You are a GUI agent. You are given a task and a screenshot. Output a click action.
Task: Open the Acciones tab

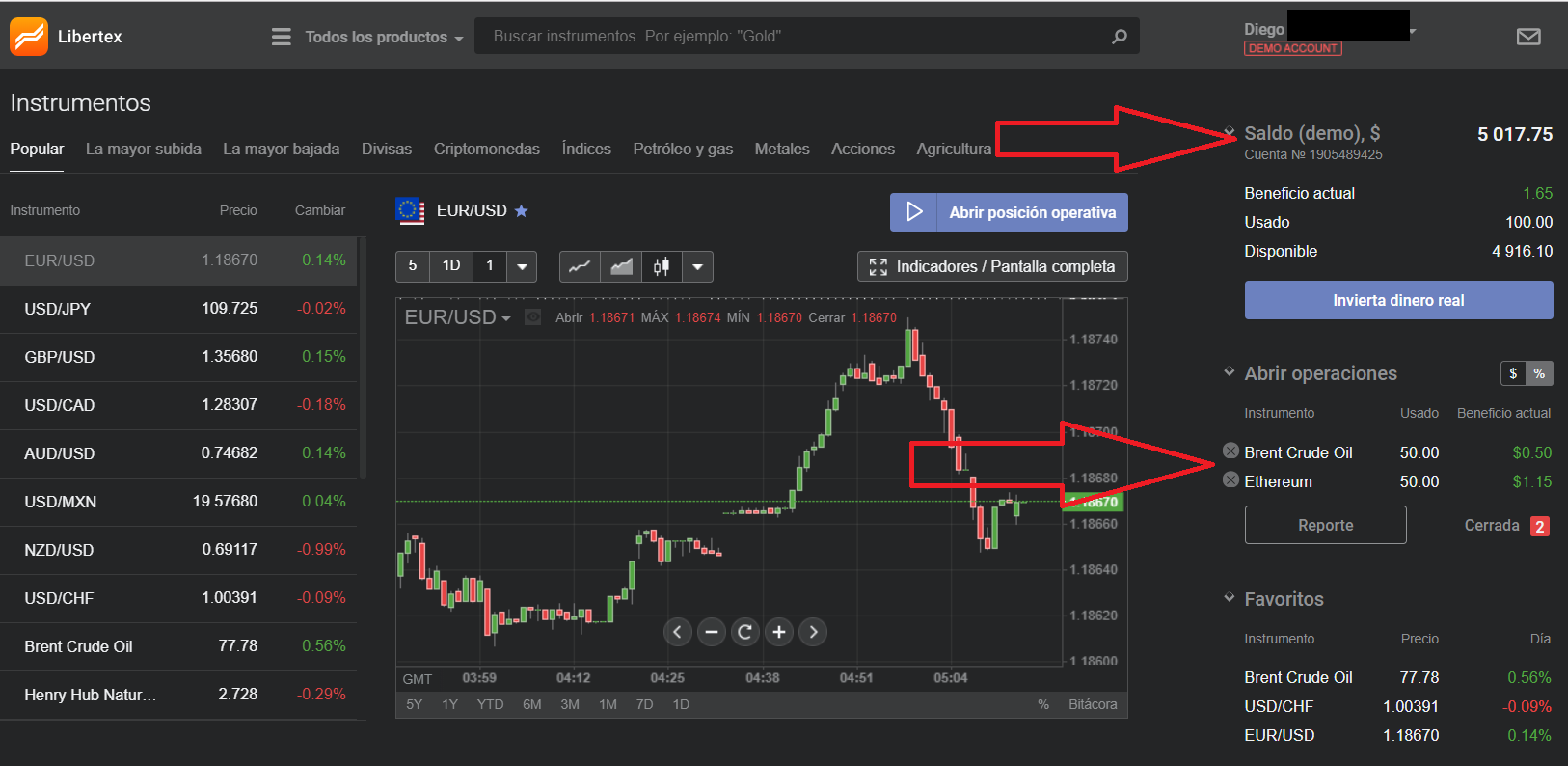tap(863, 149)
